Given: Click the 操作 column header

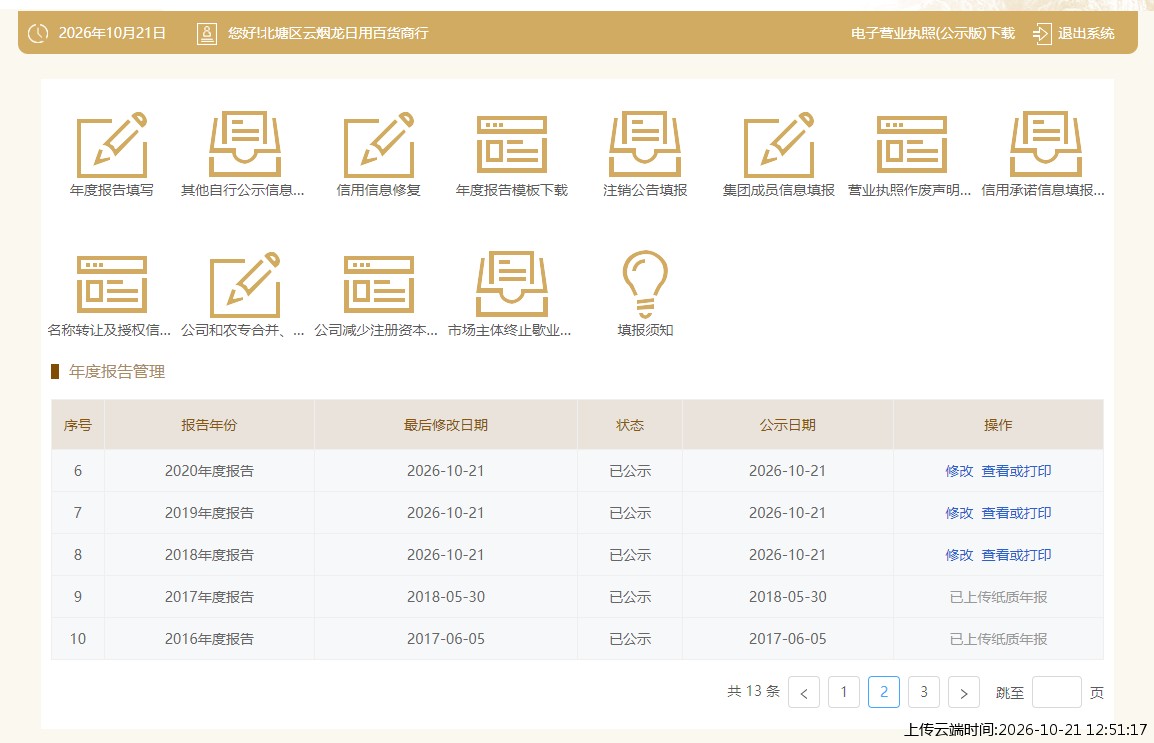Looking at the screenshot, I should click(998, 425).
